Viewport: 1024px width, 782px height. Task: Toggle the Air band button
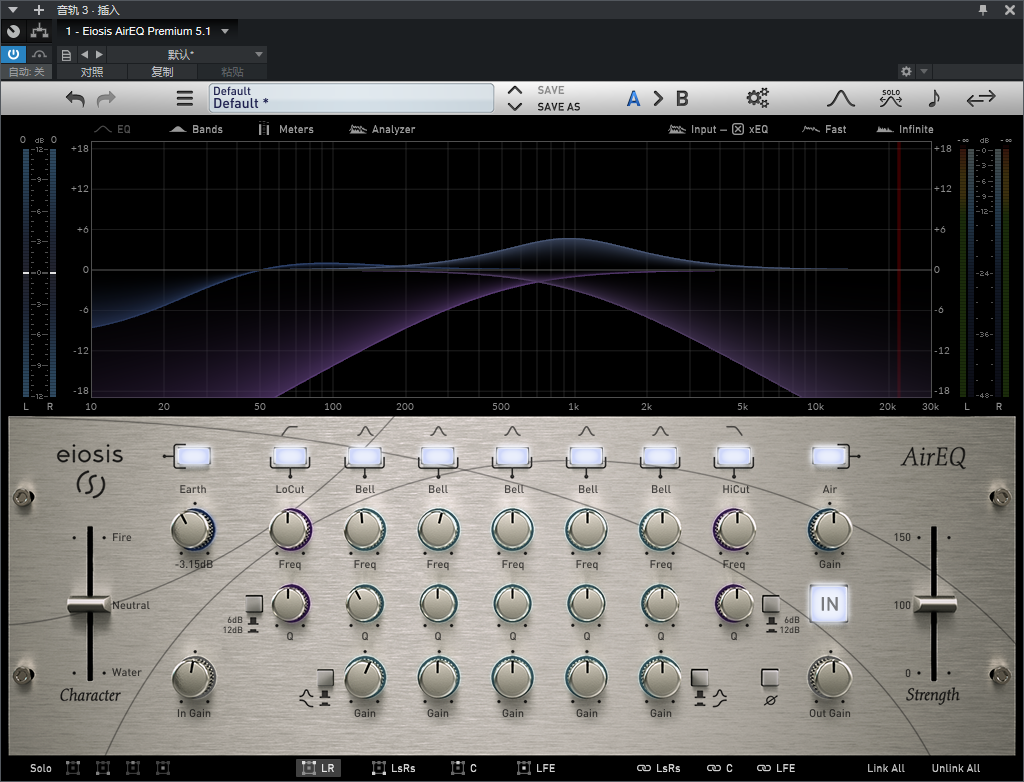[828, 457]
